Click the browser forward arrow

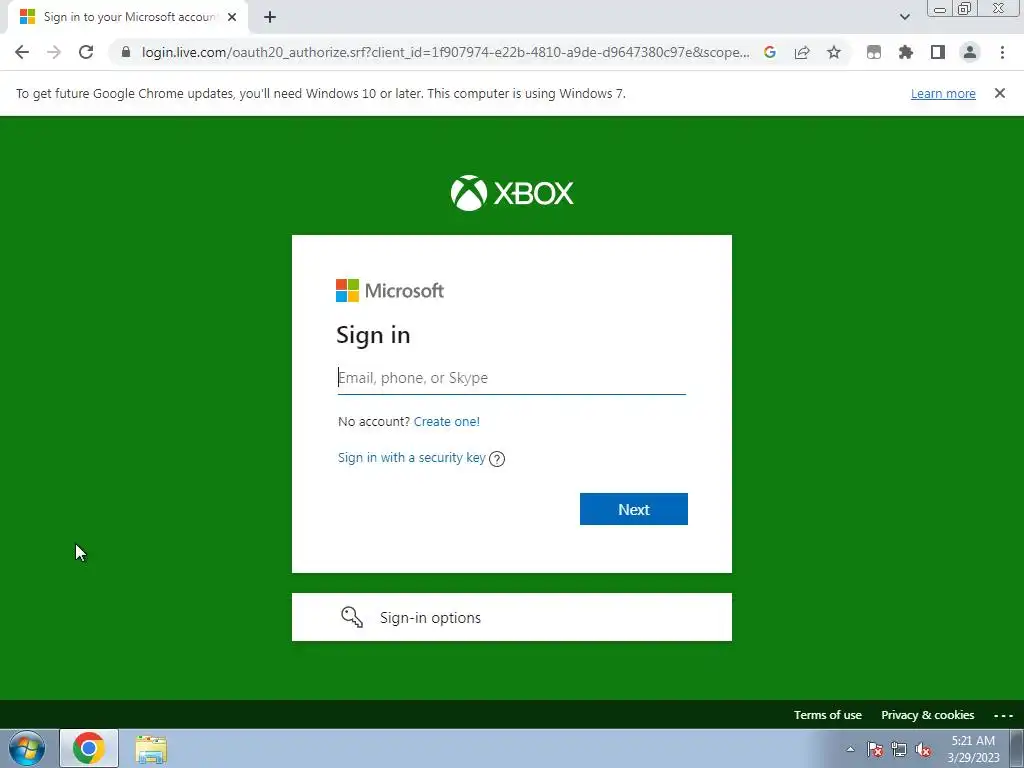tap(54, 52)
